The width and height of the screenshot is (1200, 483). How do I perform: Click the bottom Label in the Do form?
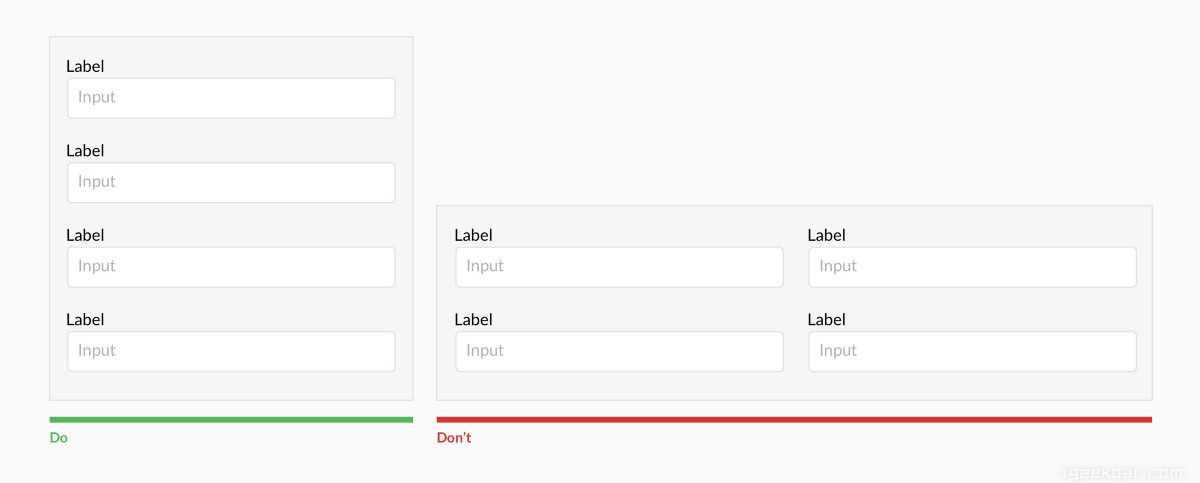click(85, 320)
